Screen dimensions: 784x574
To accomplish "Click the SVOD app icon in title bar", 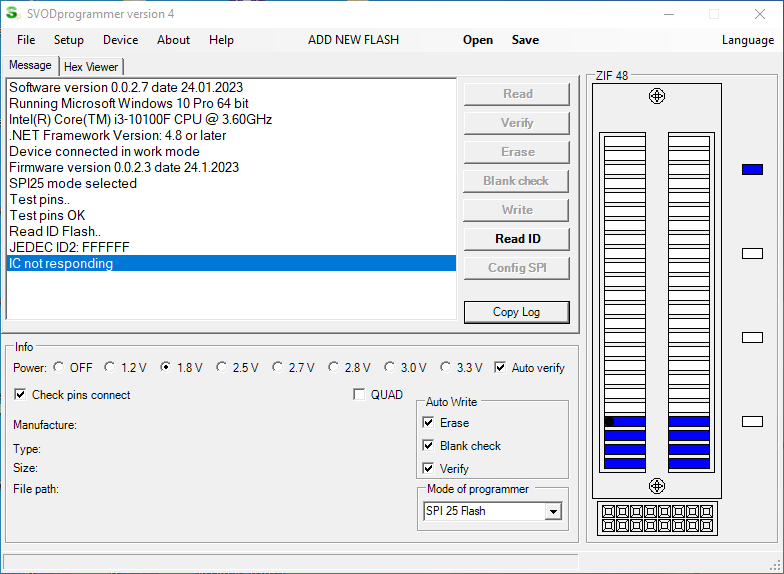I will 12,13.
